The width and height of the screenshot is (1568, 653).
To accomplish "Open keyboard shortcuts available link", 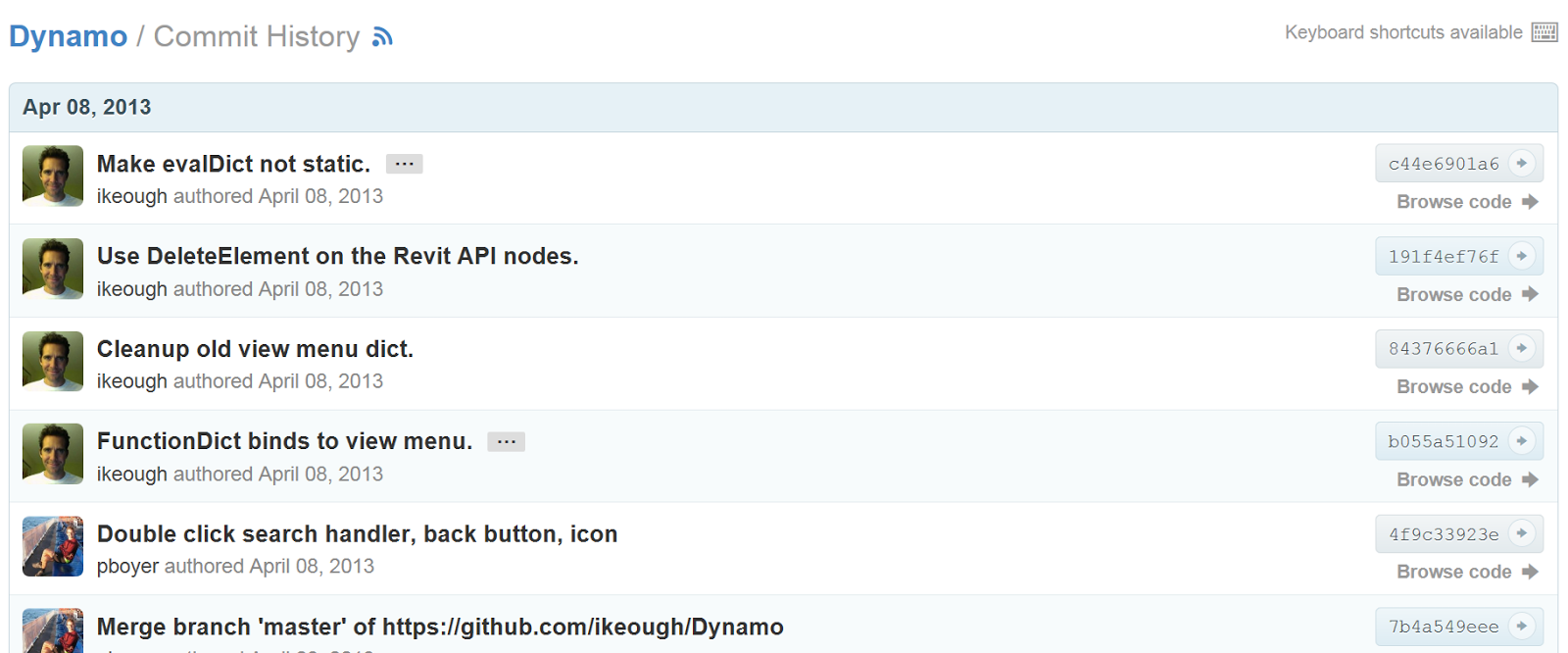I will 1403,32.
